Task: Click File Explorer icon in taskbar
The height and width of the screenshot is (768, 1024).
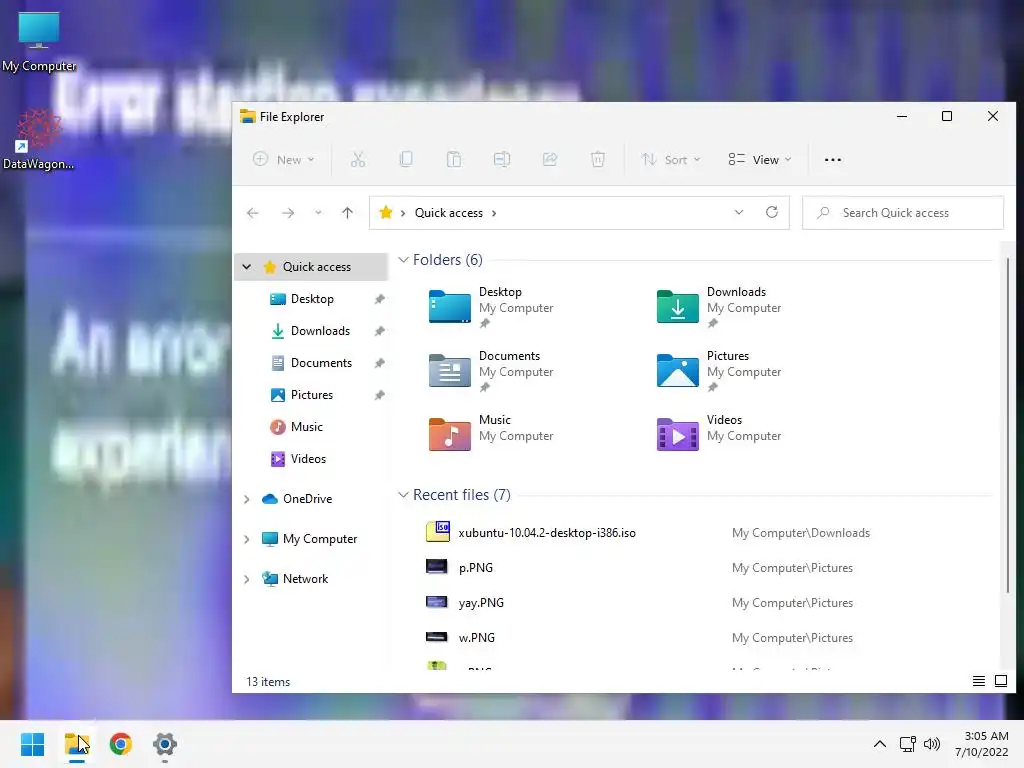Action: click(x=77, y=744)
